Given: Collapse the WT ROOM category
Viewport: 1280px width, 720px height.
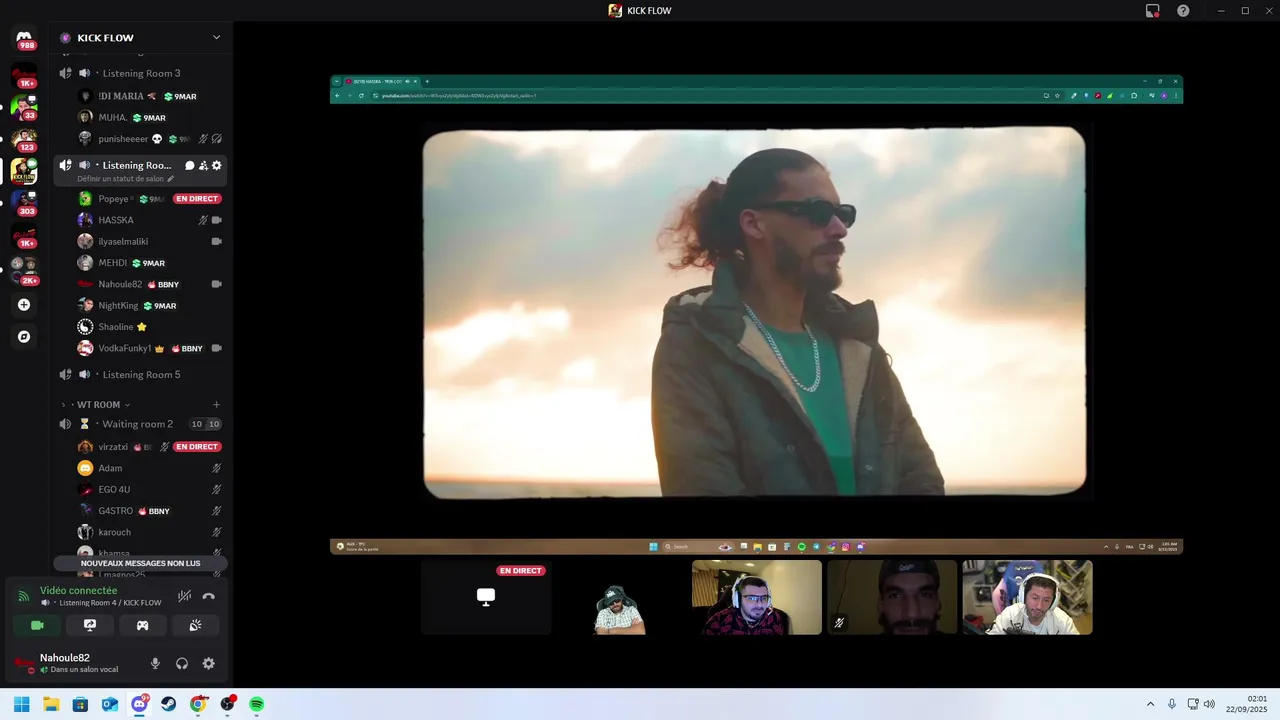Looking at the screenshot, I should point(98,404).
